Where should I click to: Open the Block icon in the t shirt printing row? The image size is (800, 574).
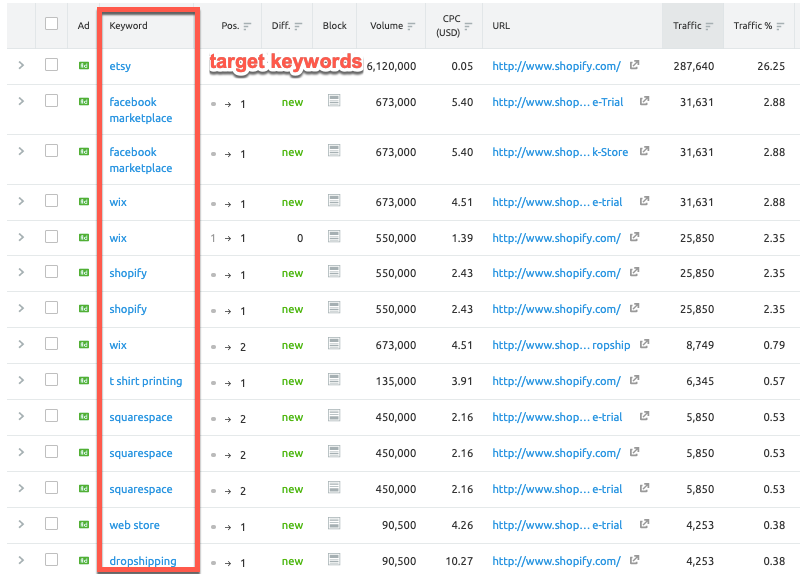[x=334, y=379]
